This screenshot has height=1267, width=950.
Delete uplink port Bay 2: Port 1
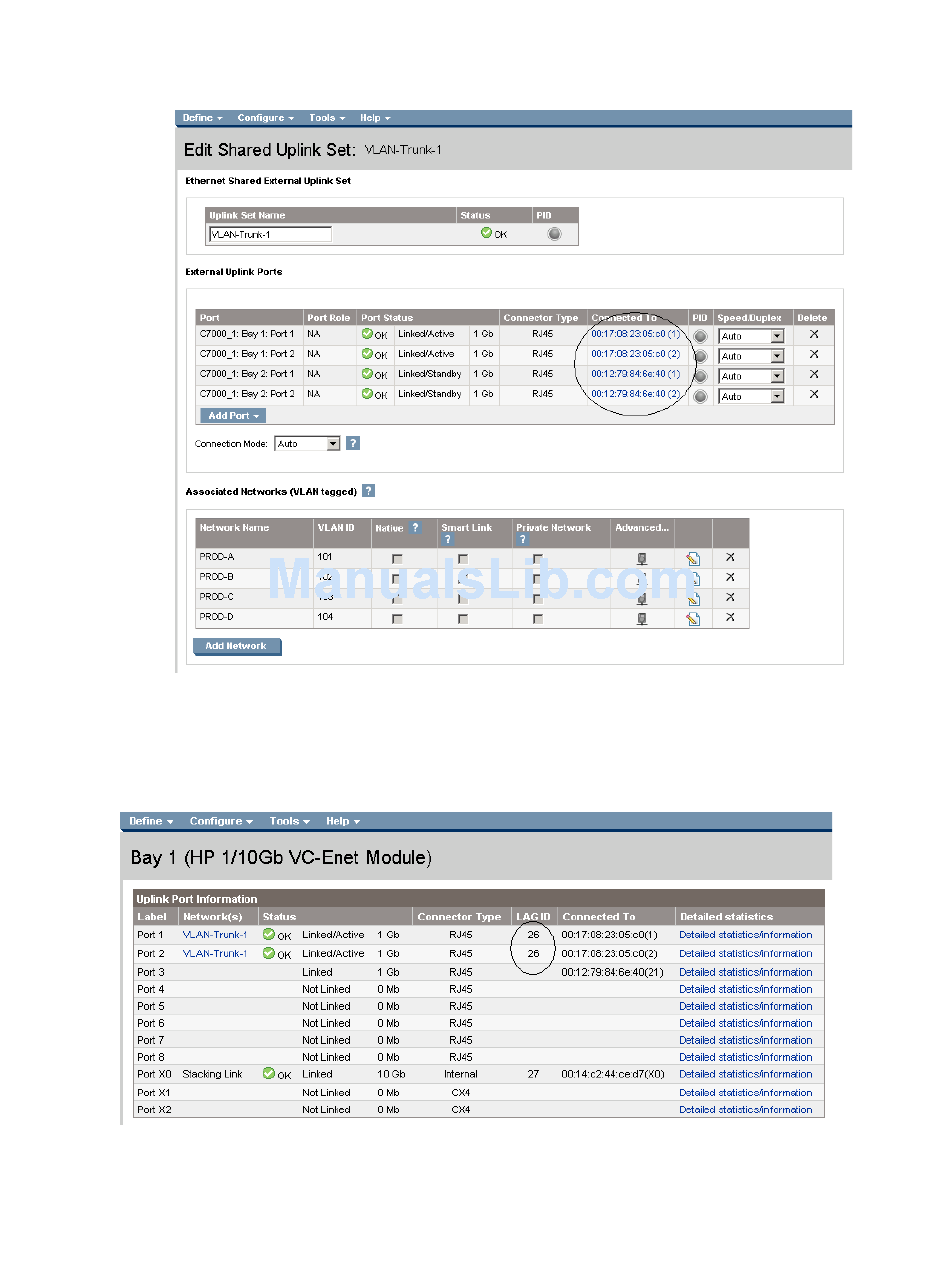point(814,374)
